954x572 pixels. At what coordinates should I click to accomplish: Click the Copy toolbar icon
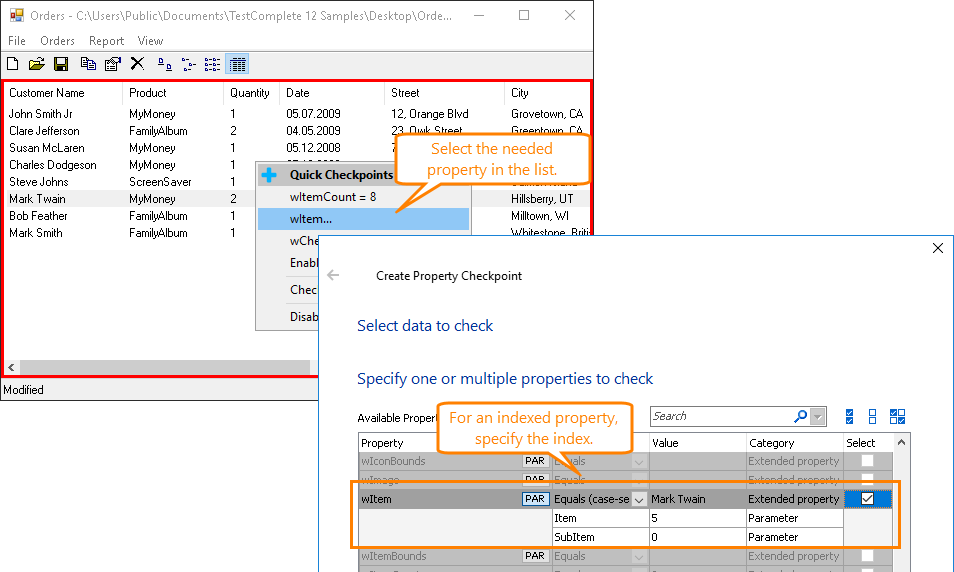tap(88, 64)
